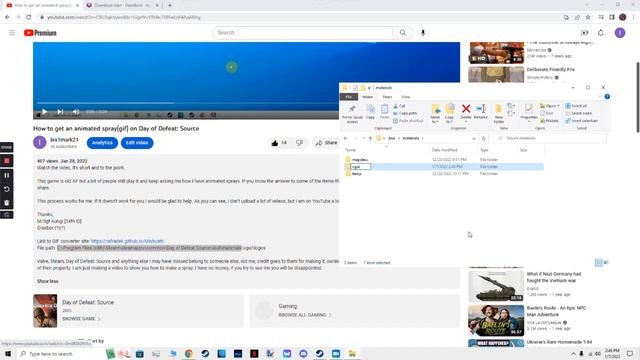Open Properties in Explorer ribbon
The height and width of the screenshot is (360, 640).
point(529,112)
